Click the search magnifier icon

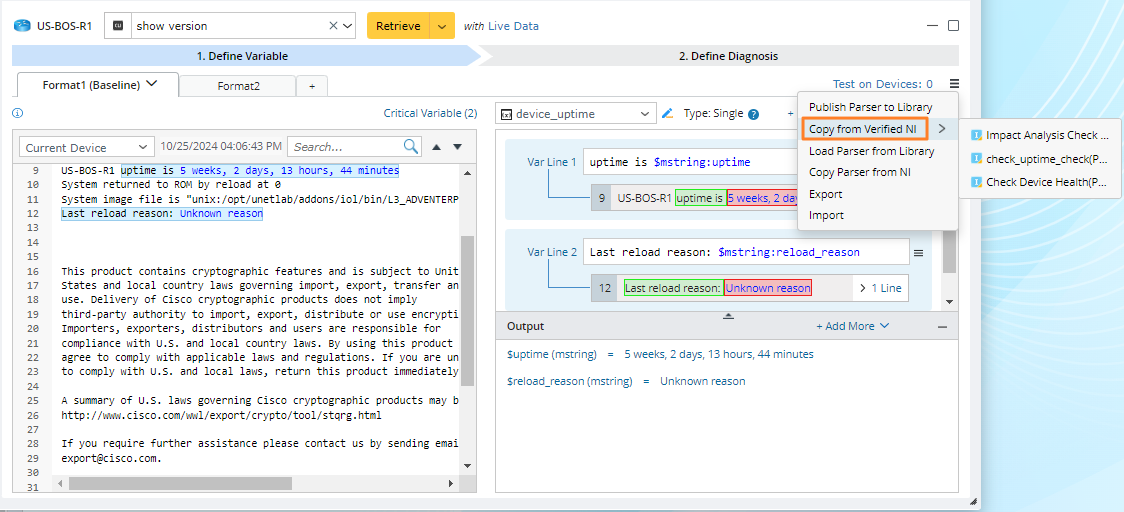[411, 147]
